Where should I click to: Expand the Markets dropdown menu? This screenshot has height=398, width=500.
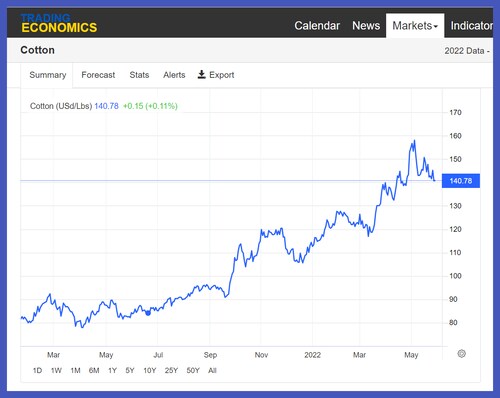415,26
